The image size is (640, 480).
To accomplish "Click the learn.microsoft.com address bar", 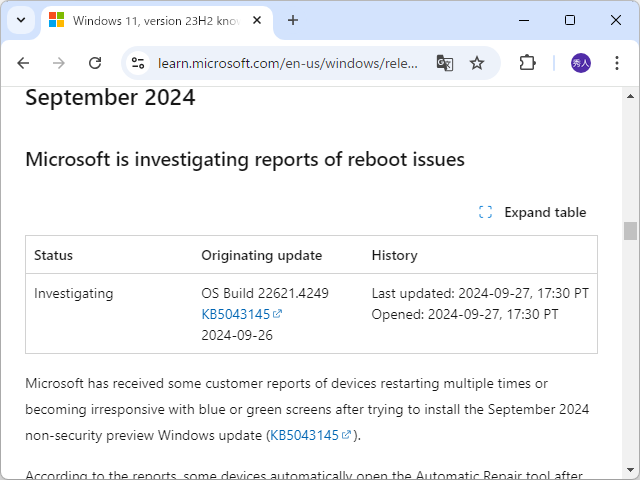I will point(287,63).
